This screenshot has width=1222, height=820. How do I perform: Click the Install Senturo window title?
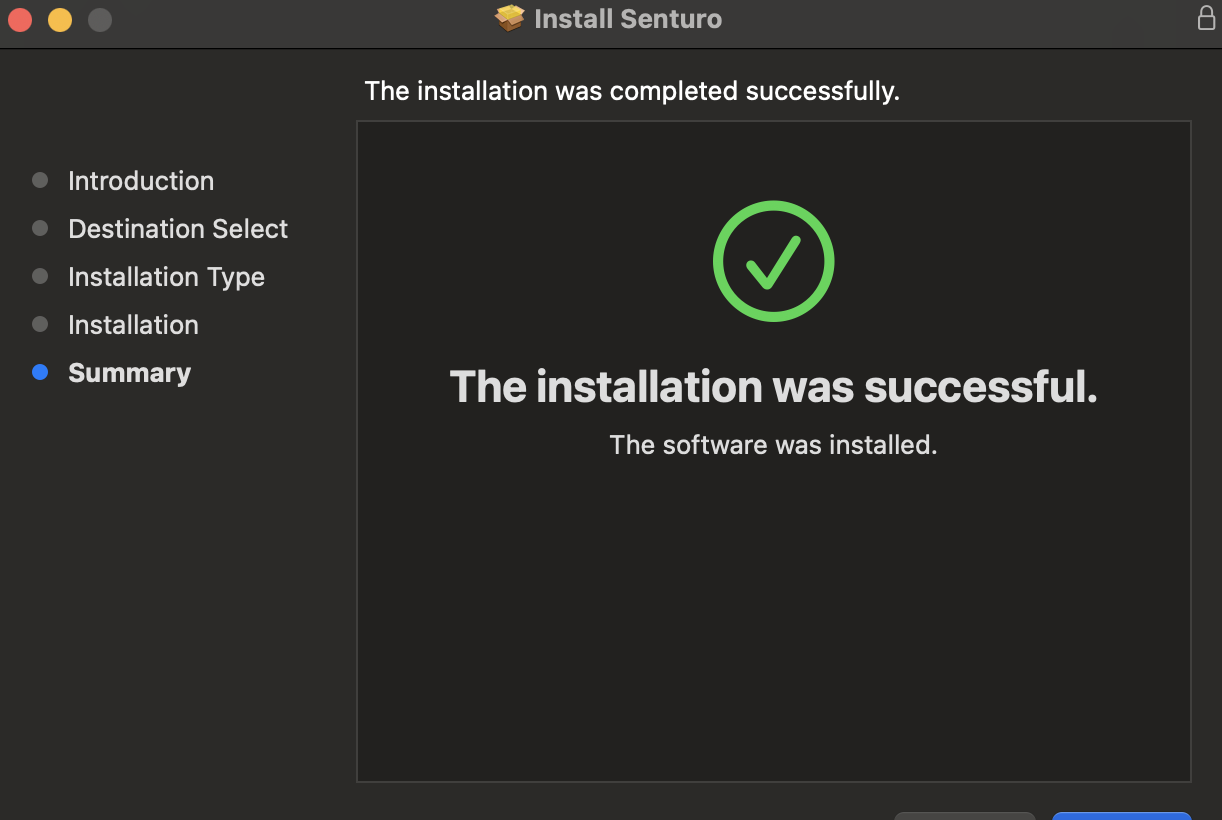click(x=628, y=19)
